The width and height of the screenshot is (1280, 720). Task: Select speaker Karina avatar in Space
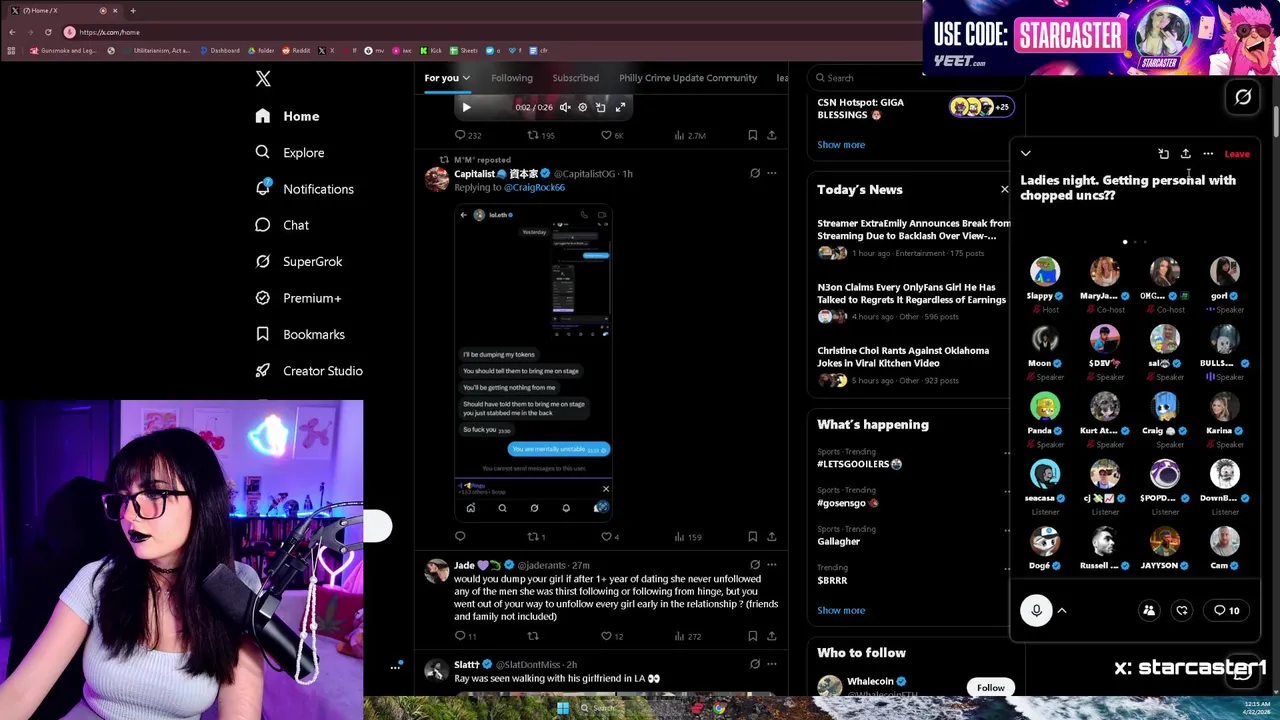pyautogui.click(x=1224, y=406)
